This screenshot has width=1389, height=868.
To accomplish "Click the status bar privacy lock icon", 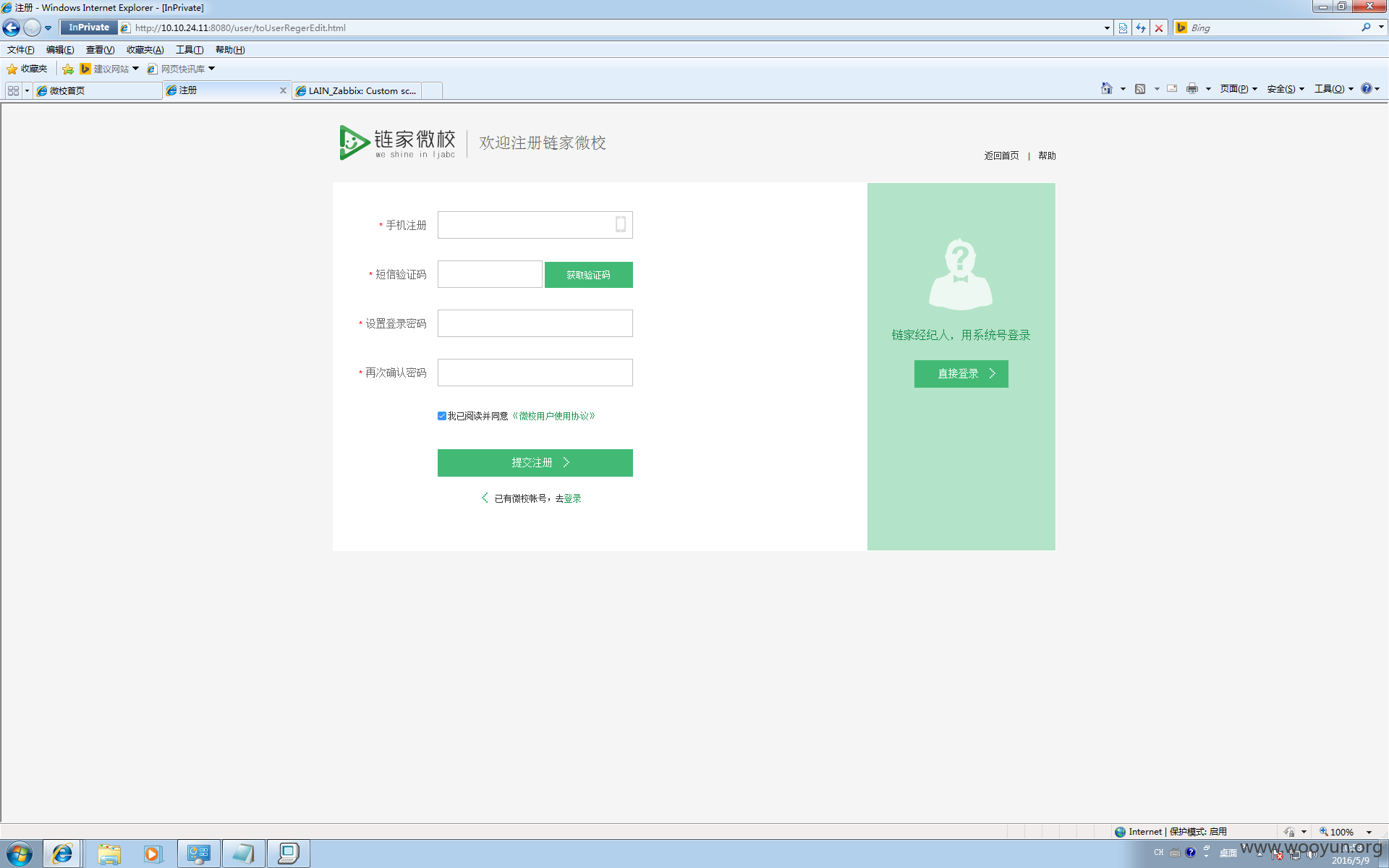I will tap(1290, 832).
